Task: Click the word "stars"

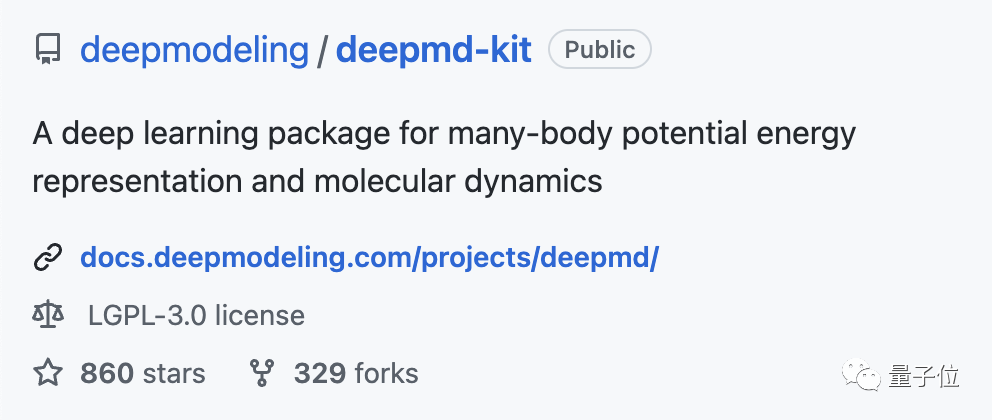Action: [x=174, y=374]
